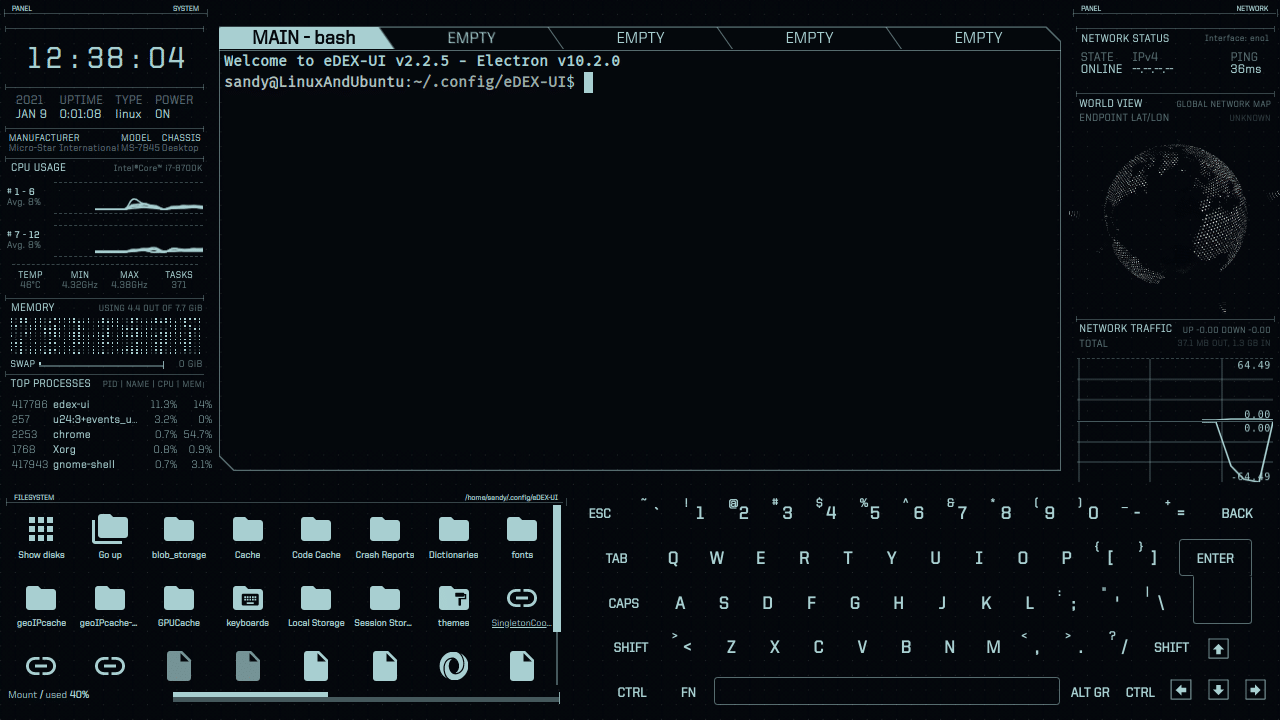Switch to the MAIN-bash tab
The width and height of the screenshot is (1280, 720).
(305, 37)
